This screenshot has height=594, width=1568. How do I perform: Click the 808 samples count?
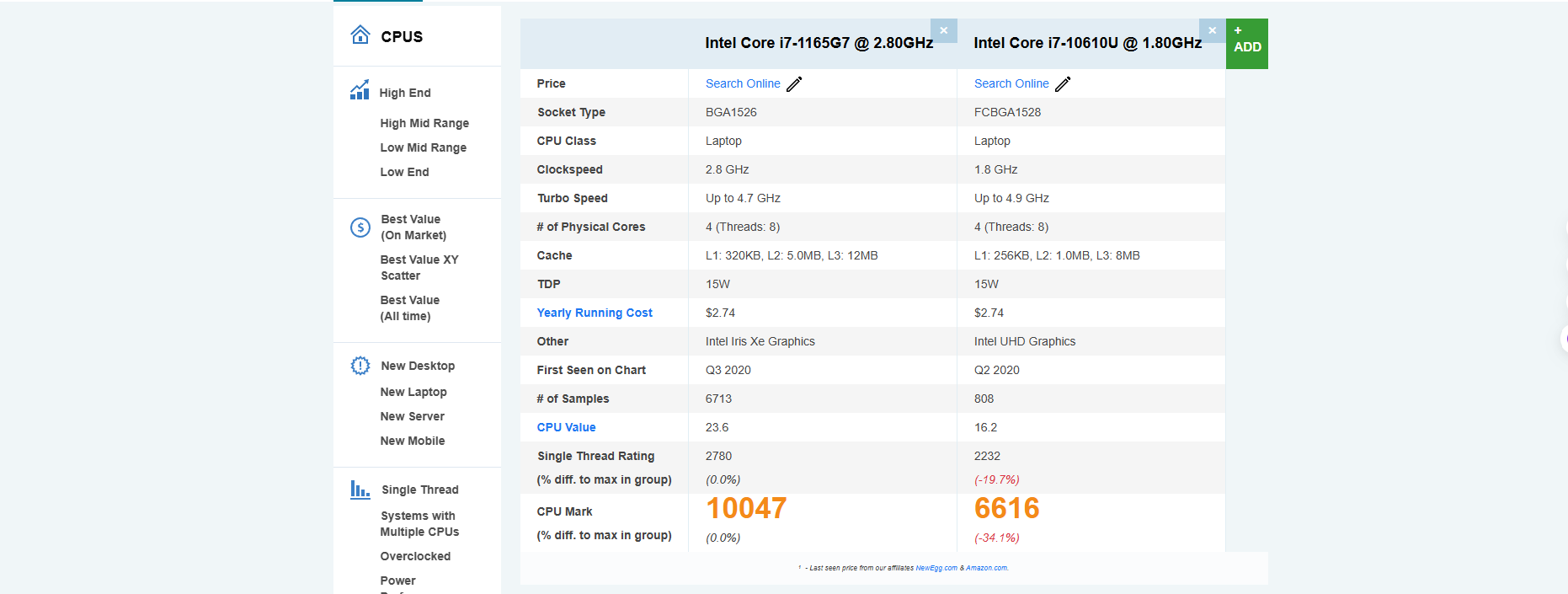[x=984, y=399]
